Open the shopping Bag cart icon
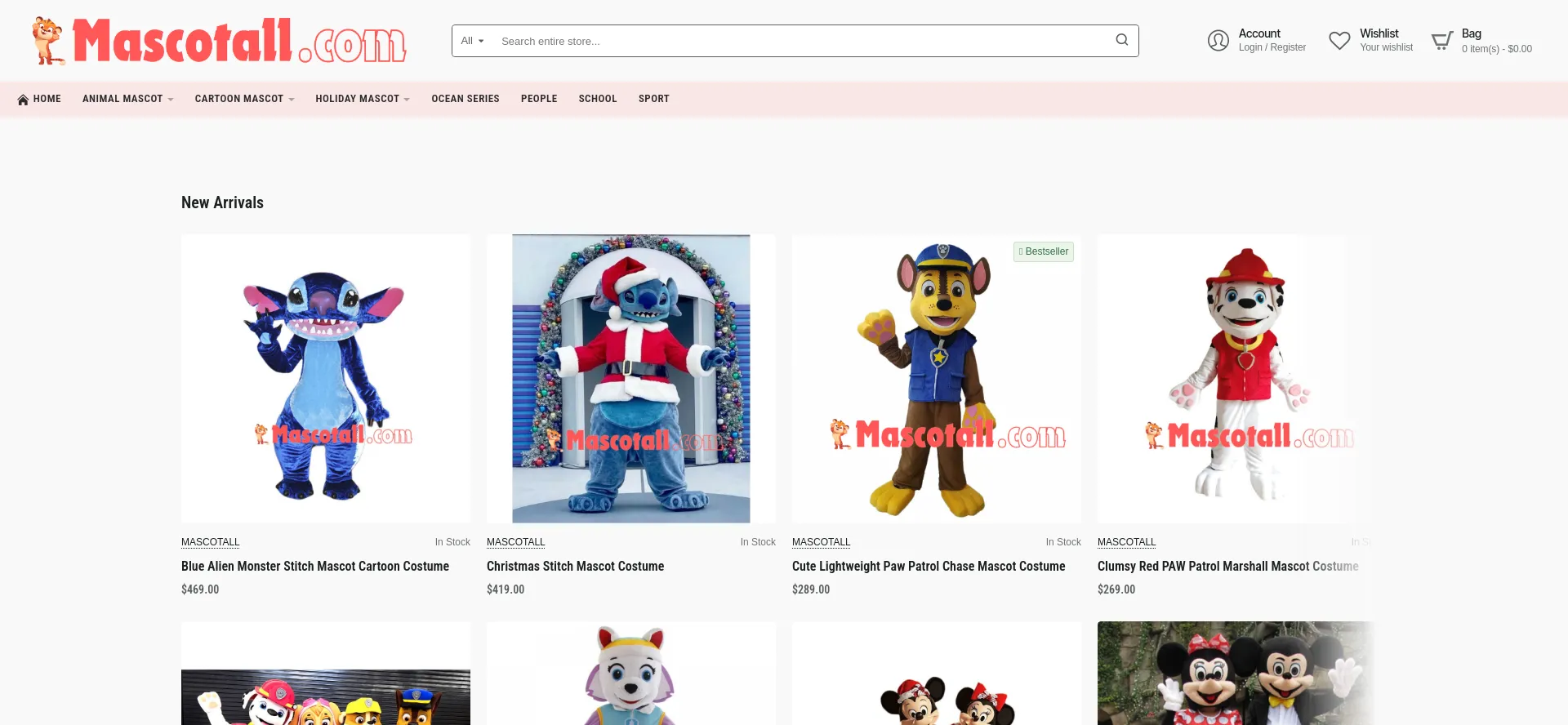Screen dimensions: 1568x725 (x=1442, y=41)
